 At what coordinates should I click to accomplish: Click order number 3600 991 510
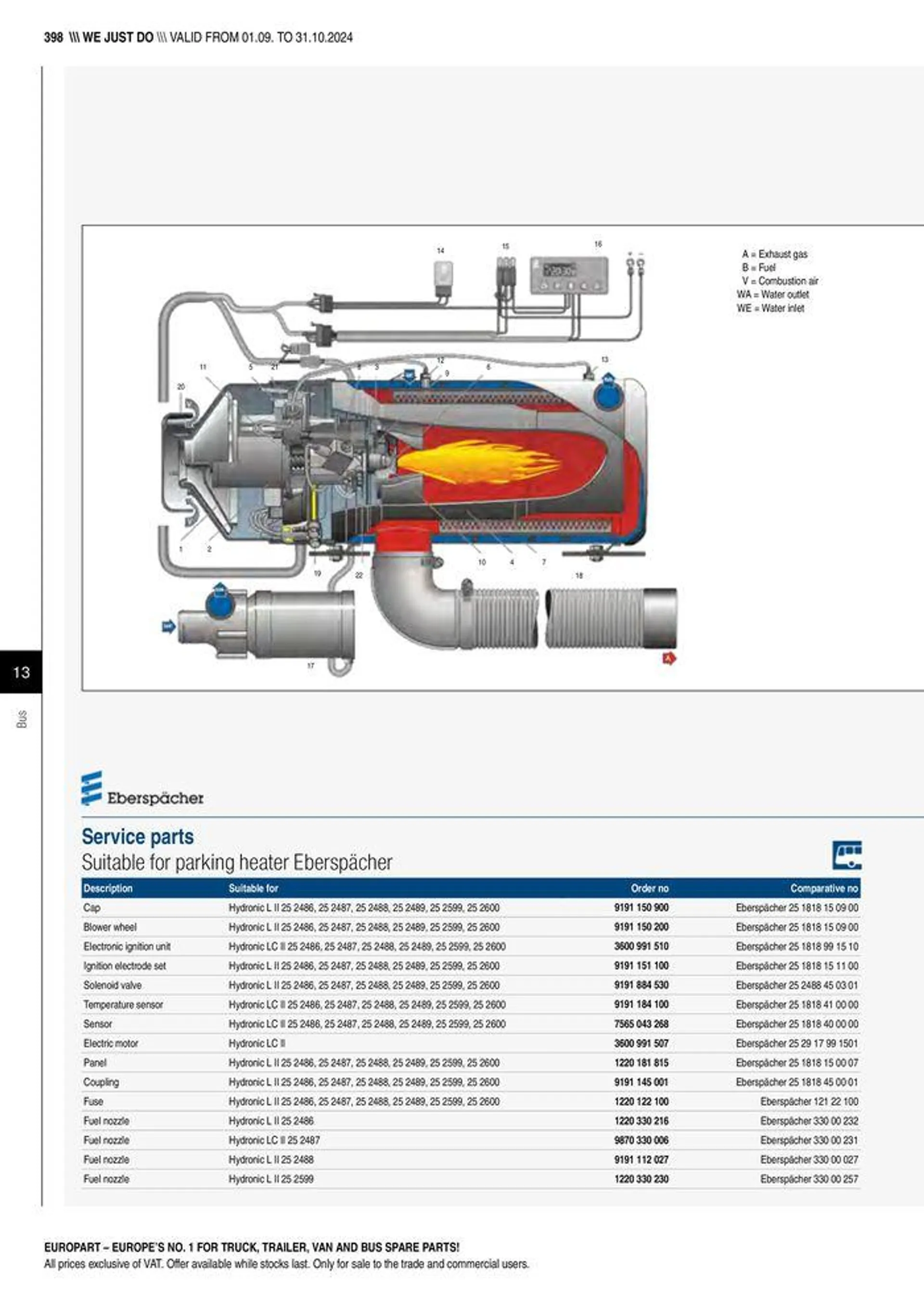[641, 946]
